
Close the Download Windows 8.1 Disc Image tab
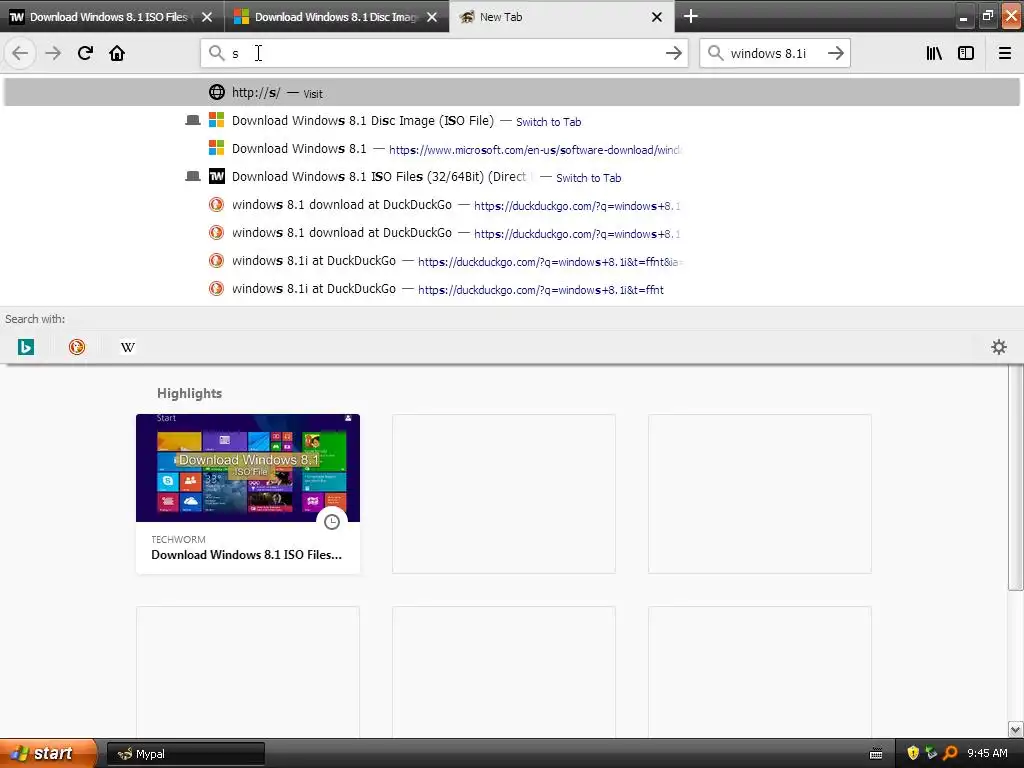[x=432, y=17]
